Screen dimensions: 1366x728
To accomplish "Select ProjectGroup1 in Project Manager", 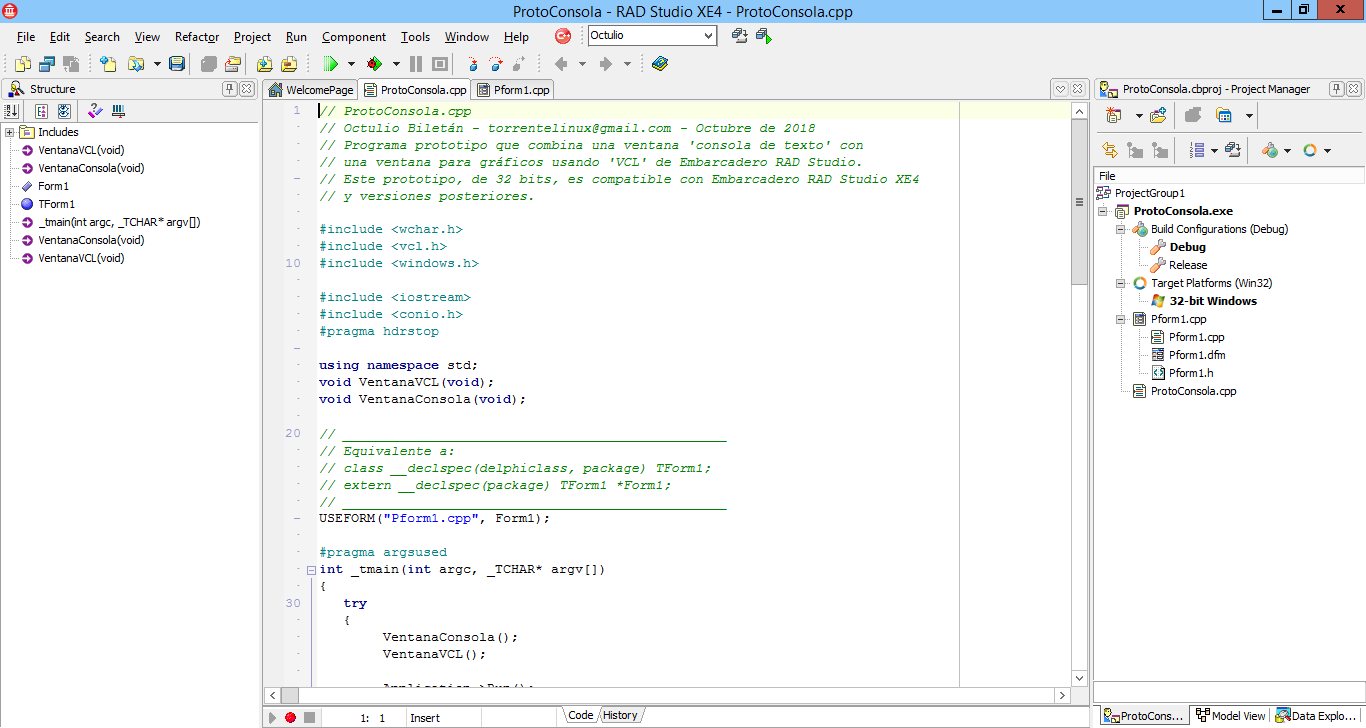I will tap(1150, 193).
